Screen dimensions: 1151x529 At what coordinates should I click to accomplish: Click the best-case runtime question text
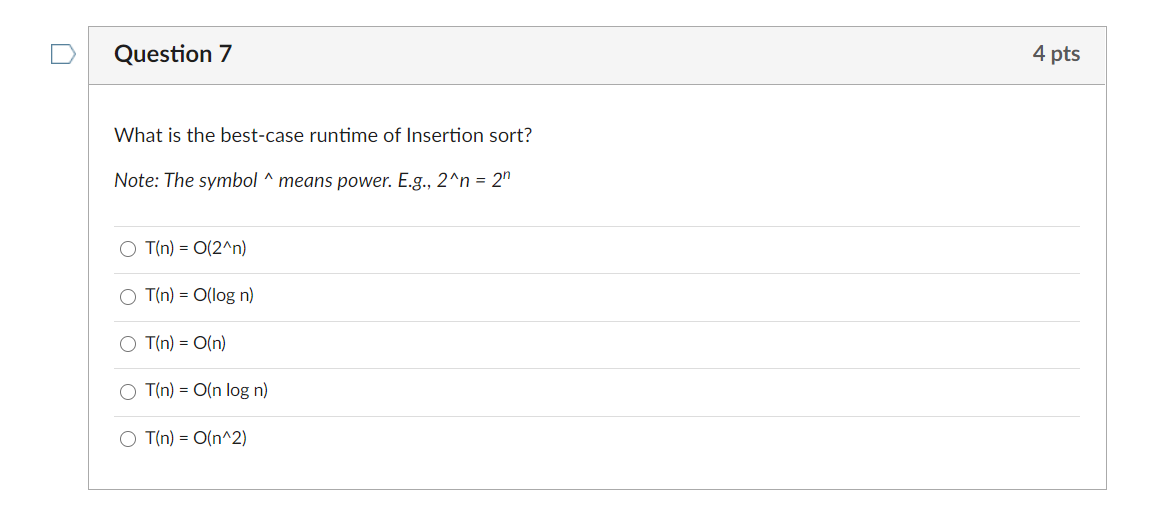pyautogui.click(x=323, y=135)
